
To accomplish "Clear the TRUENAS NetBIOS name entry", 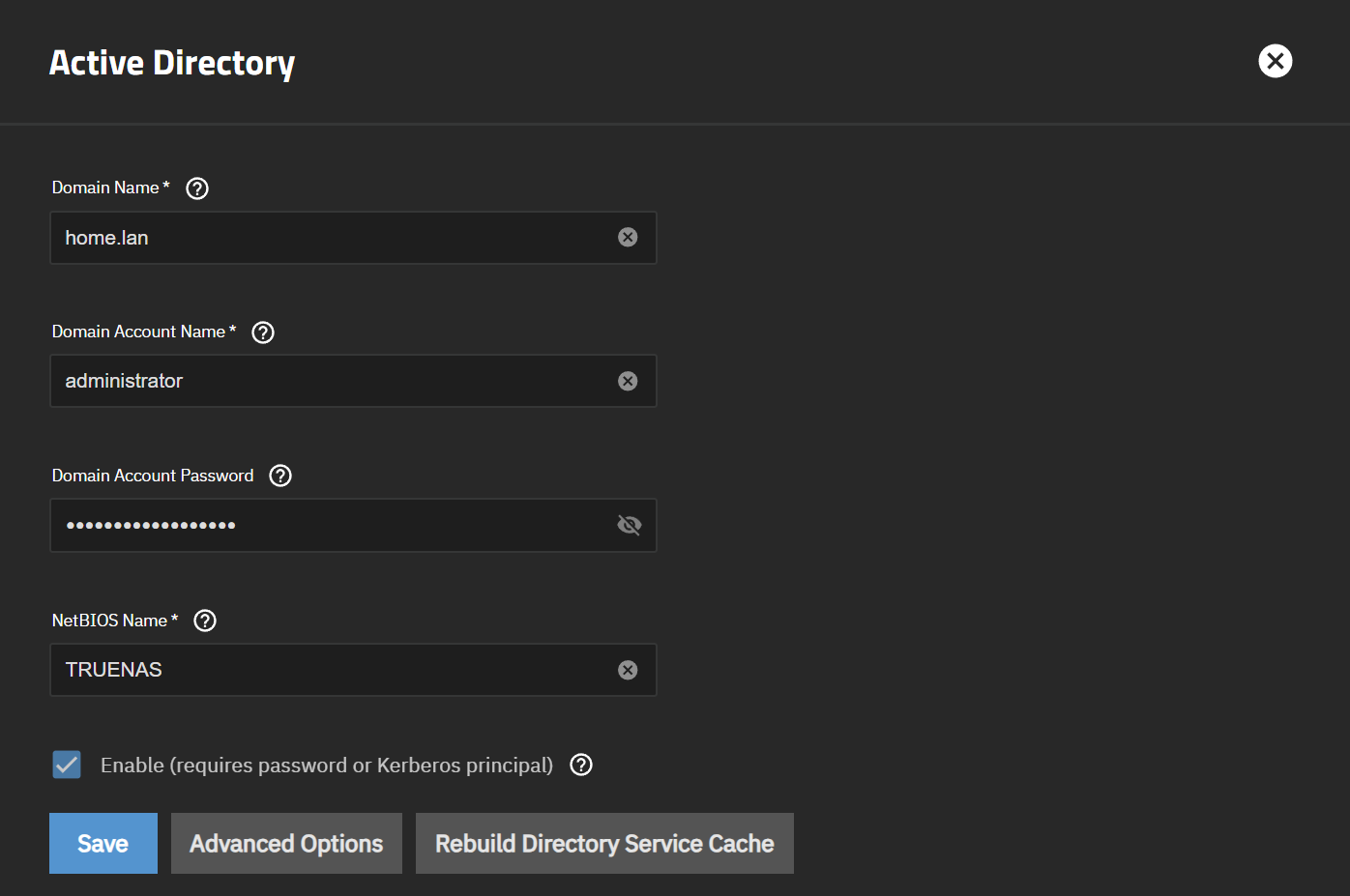I will (x=628, y=670).
